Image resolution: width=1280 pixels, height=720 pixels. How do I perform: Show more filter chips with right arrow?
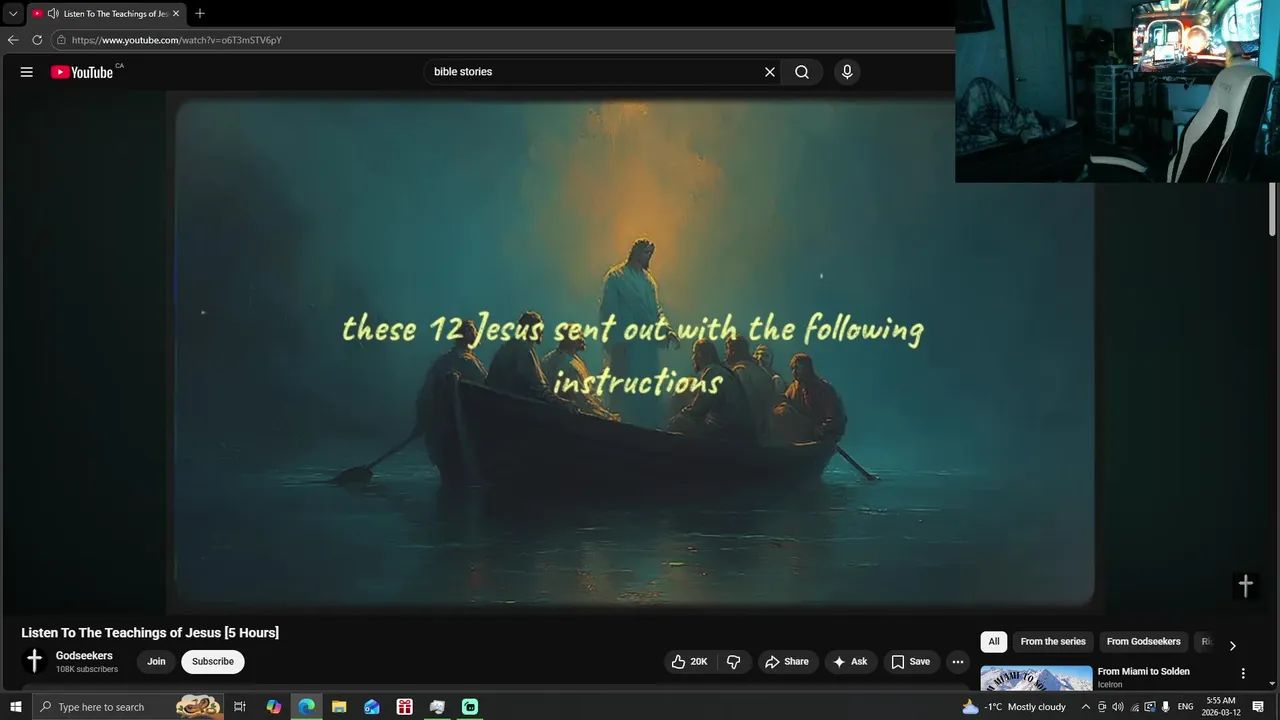click(1232, 646)
